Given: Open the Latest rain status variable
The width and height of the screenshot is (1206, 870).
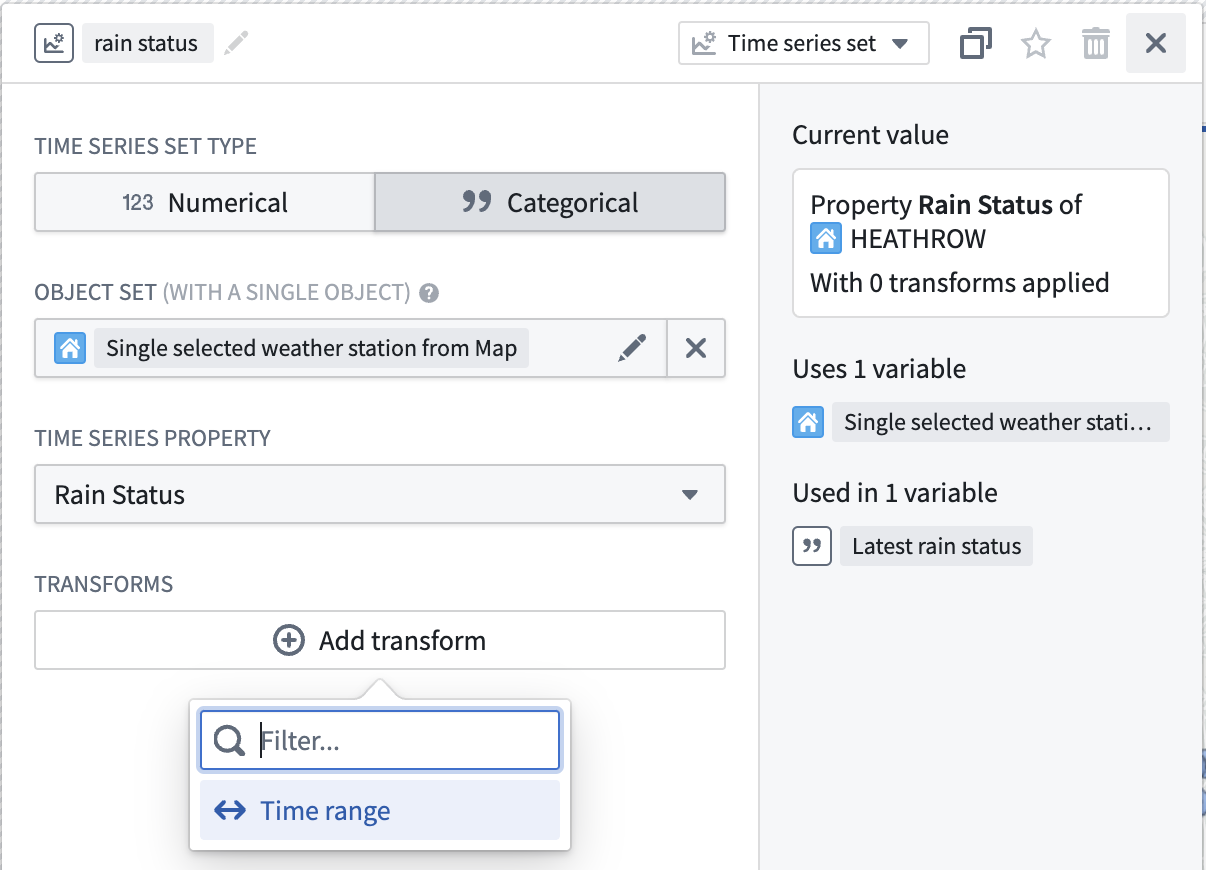Looking at the screenshot, I should pos(937,547).
